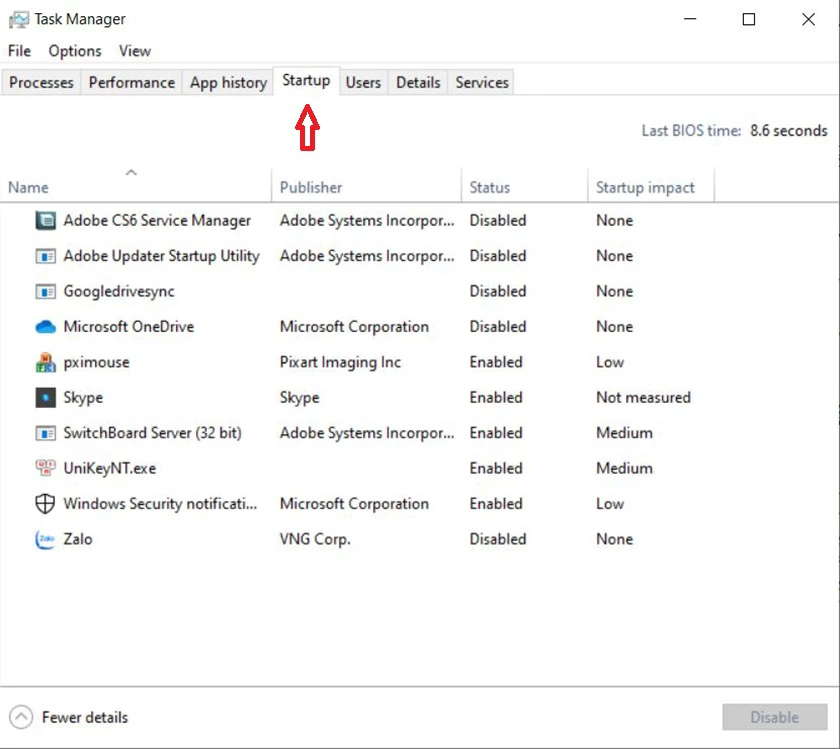Toggle sort using Name column arrow

pyautogui.click(x=131, y=173)
